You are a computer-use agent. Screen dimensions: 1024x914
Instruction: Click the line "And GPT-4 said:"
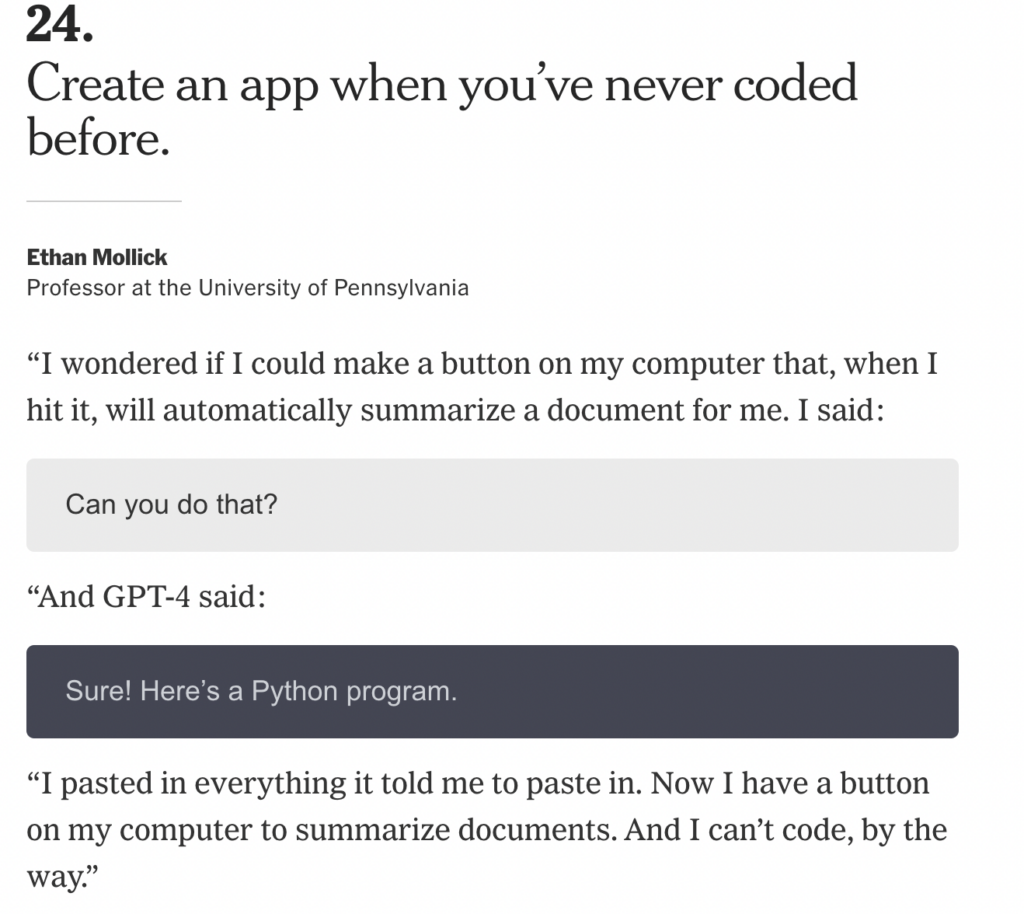146,597
